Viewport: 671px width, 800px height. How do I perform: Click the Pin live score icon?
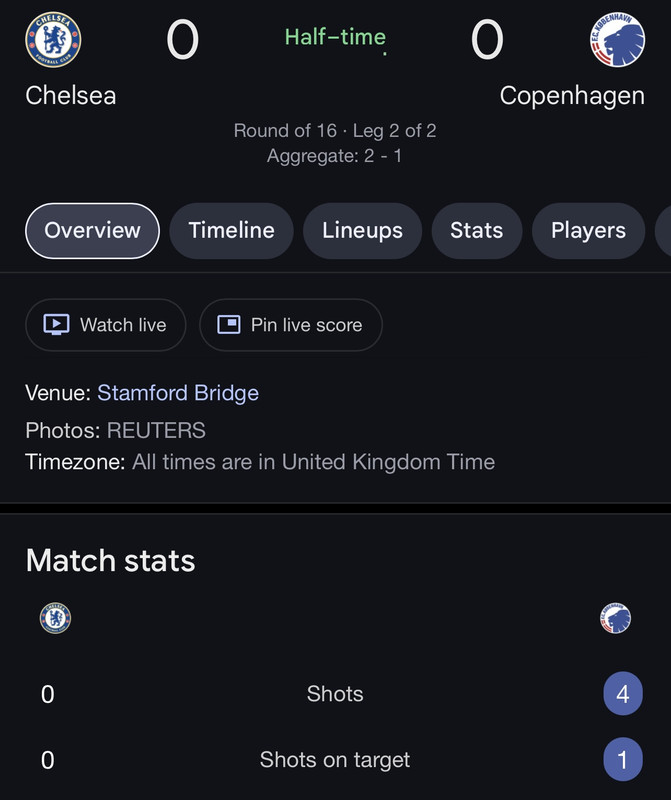[x=229, y=325]
